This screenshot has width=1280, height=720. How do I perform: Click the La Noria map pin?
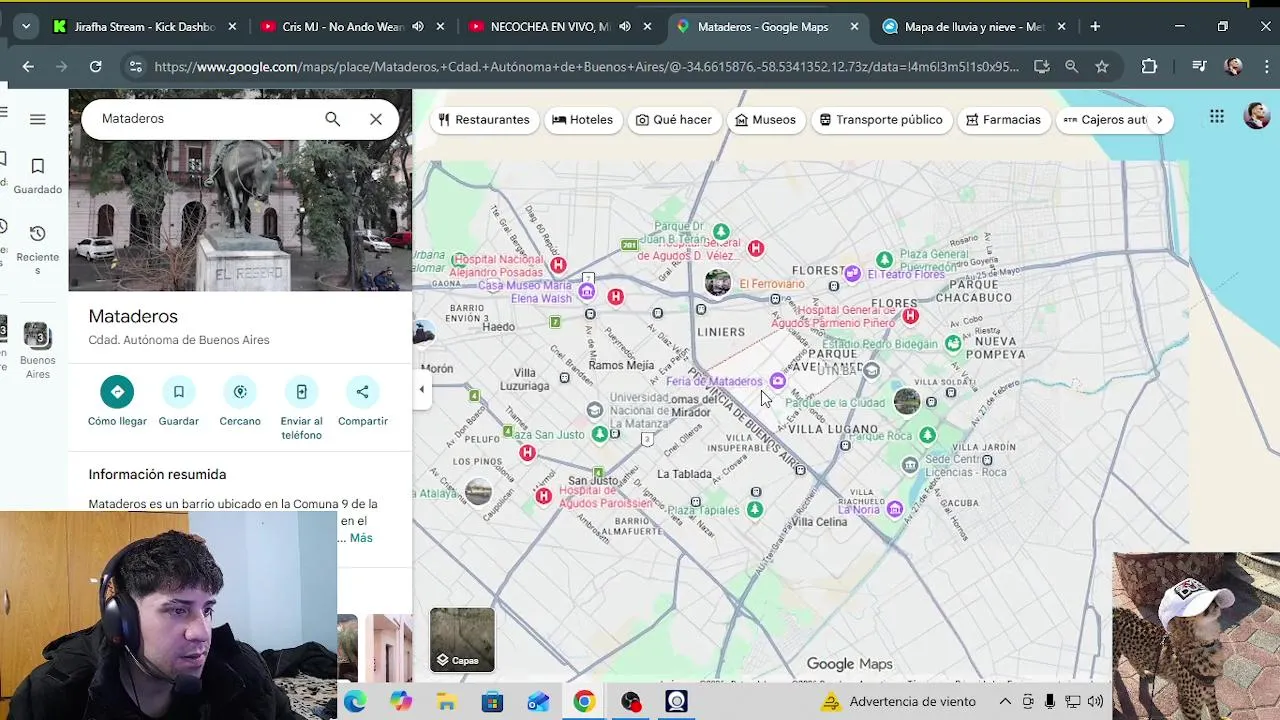(x=895, y=510)
